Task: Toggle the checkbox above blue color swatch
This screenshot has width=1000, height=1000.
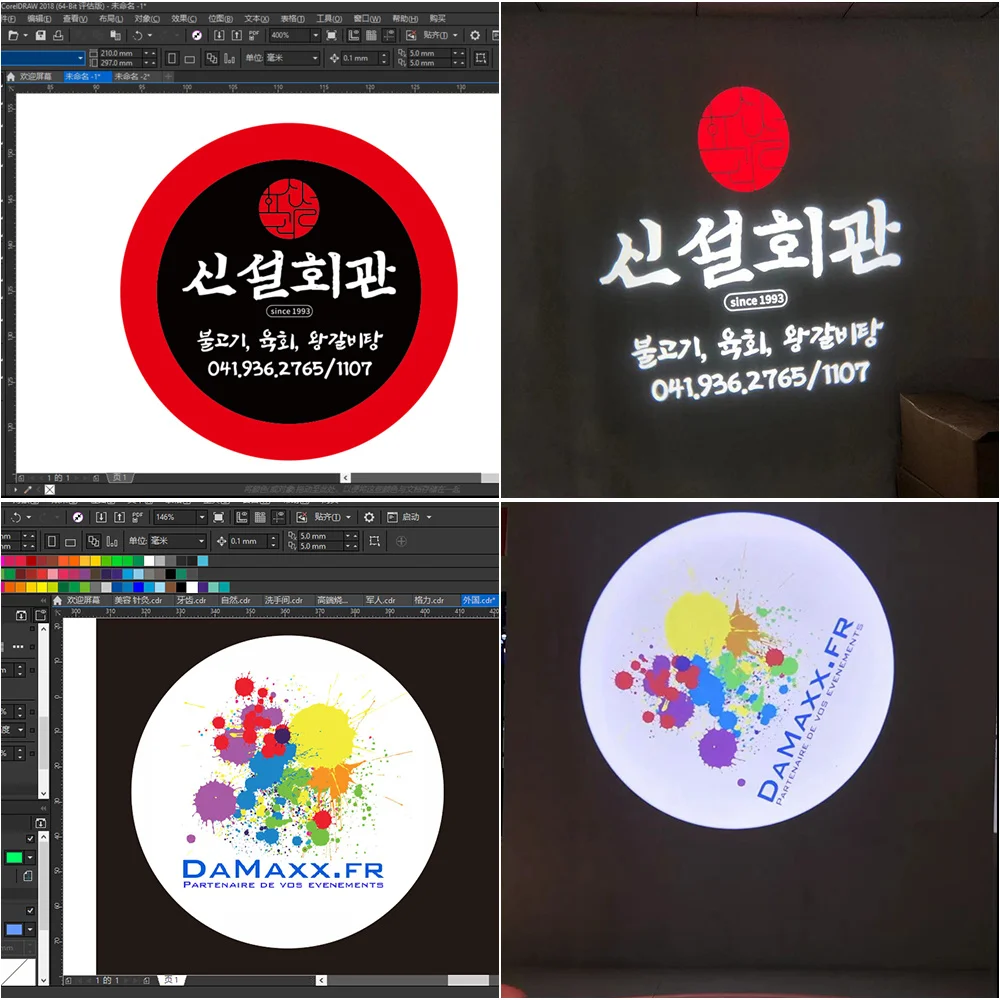Action: tap(30, 911)
